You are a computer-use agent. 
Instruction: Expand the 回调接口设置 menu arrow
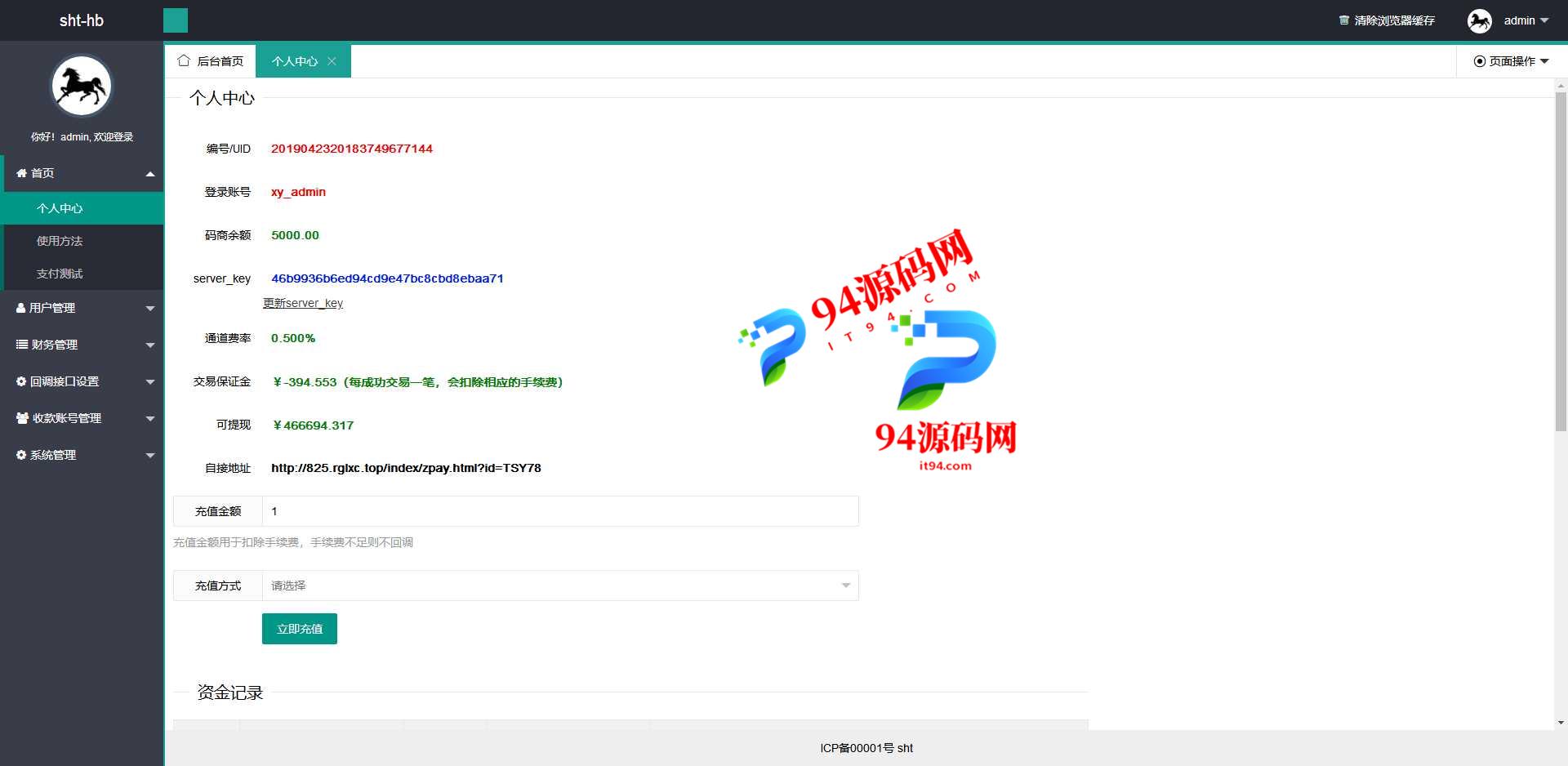point(150,381)
